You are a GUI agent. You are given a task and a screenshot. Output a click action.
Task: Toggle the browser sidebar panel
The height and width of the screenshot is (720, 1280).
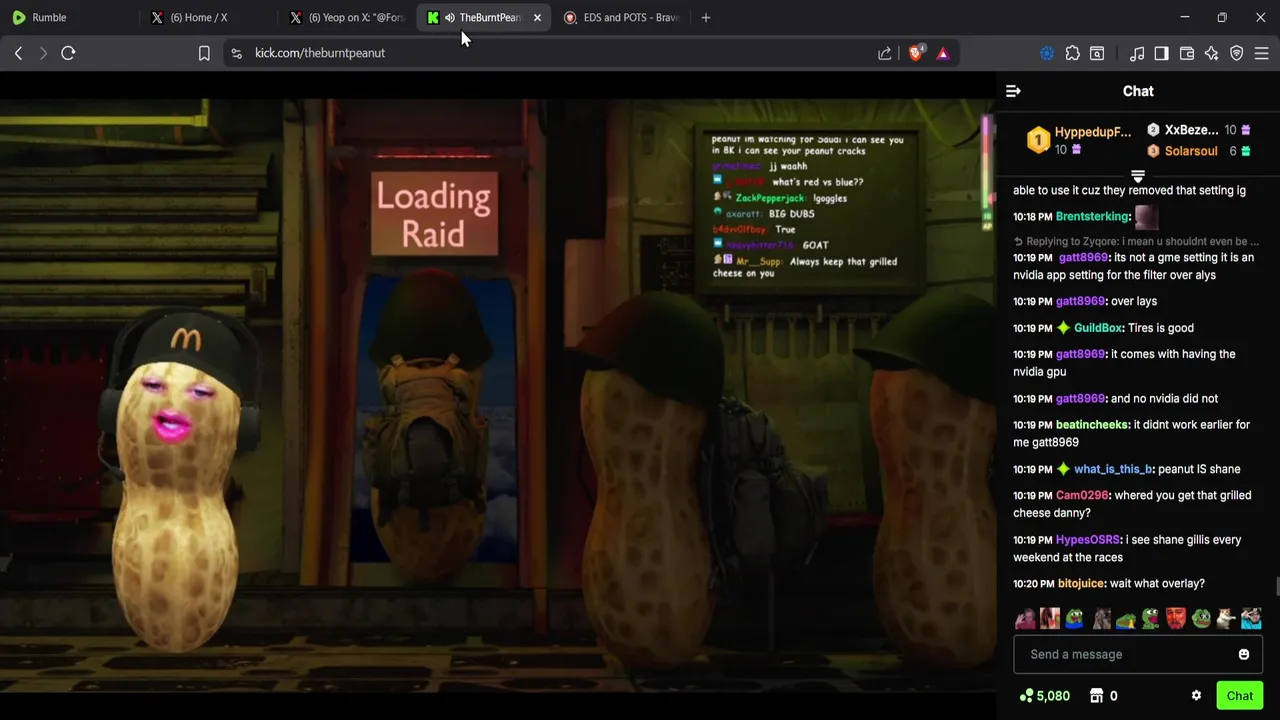point(1161,53)
